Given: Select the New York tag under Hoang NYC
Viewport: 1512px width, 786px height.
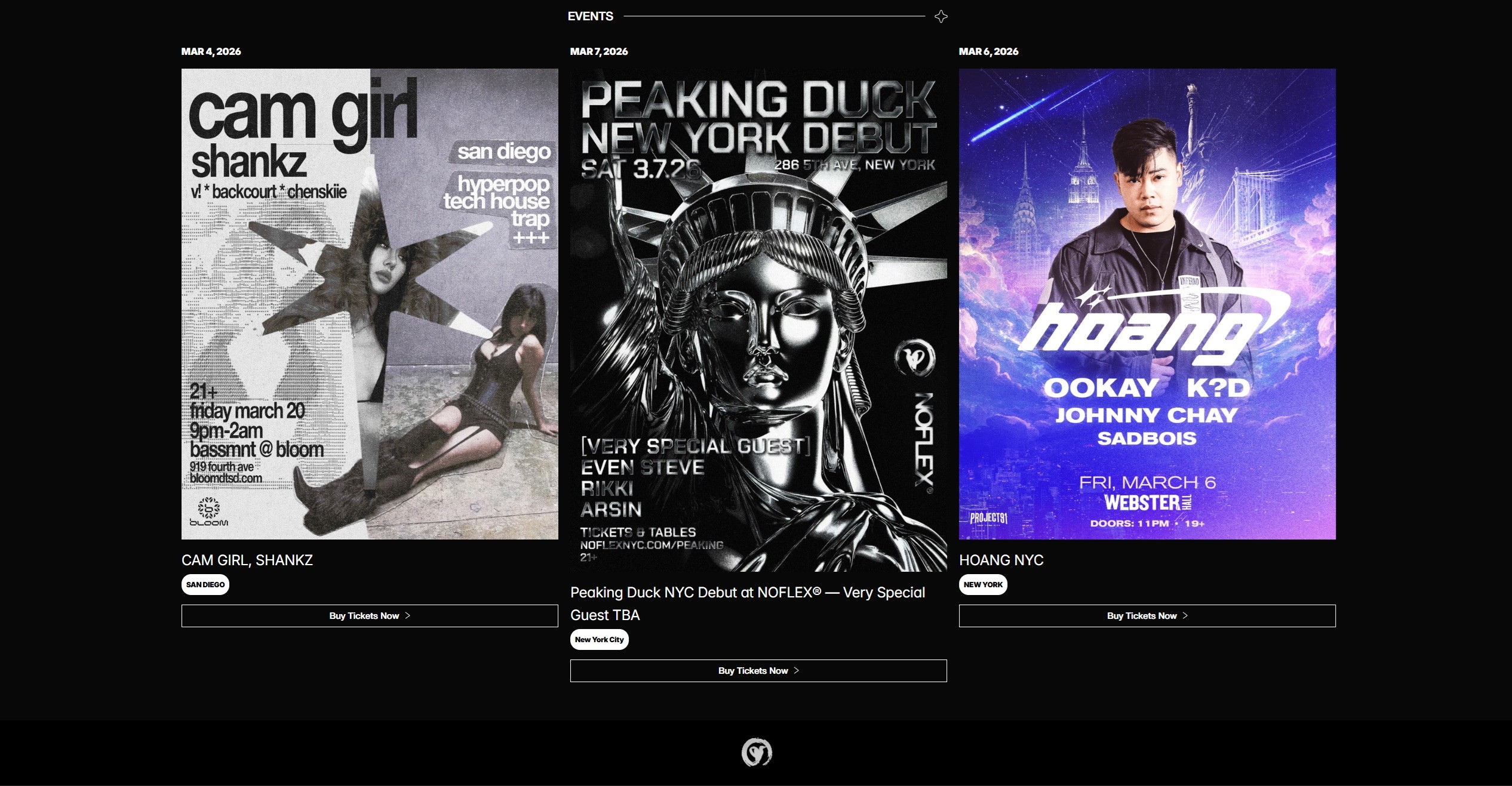Looking at the screenshot, I should 983,585.
